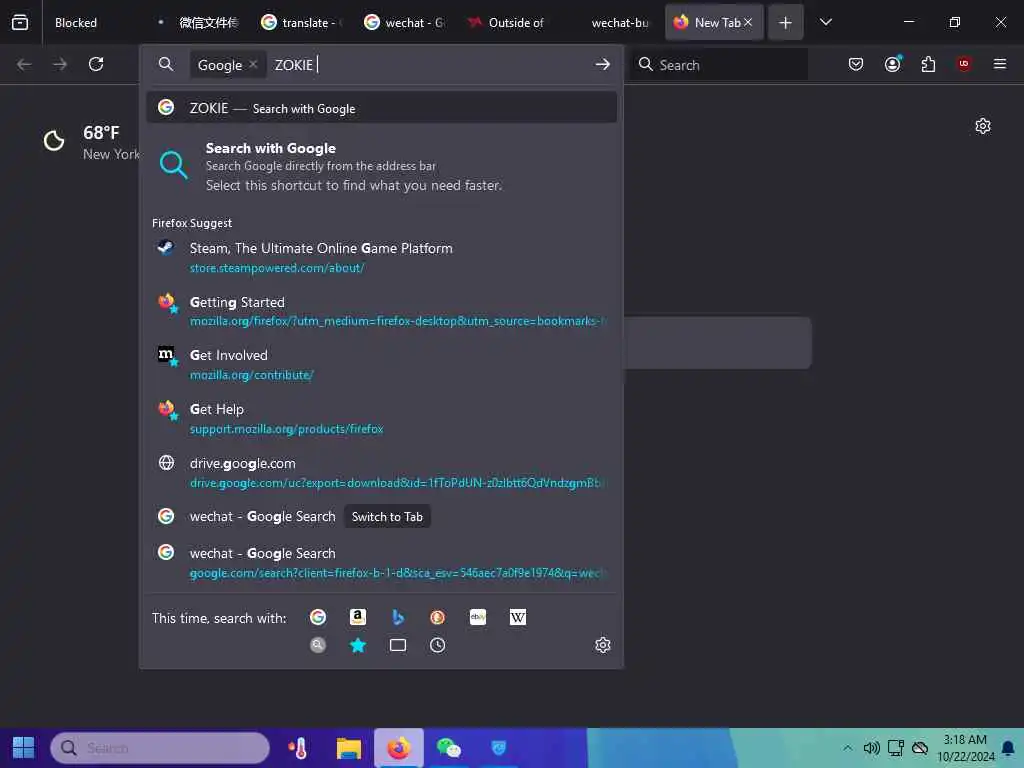
Task: Open the blue shield app in taskbar
Action: [x=498, y=748]
